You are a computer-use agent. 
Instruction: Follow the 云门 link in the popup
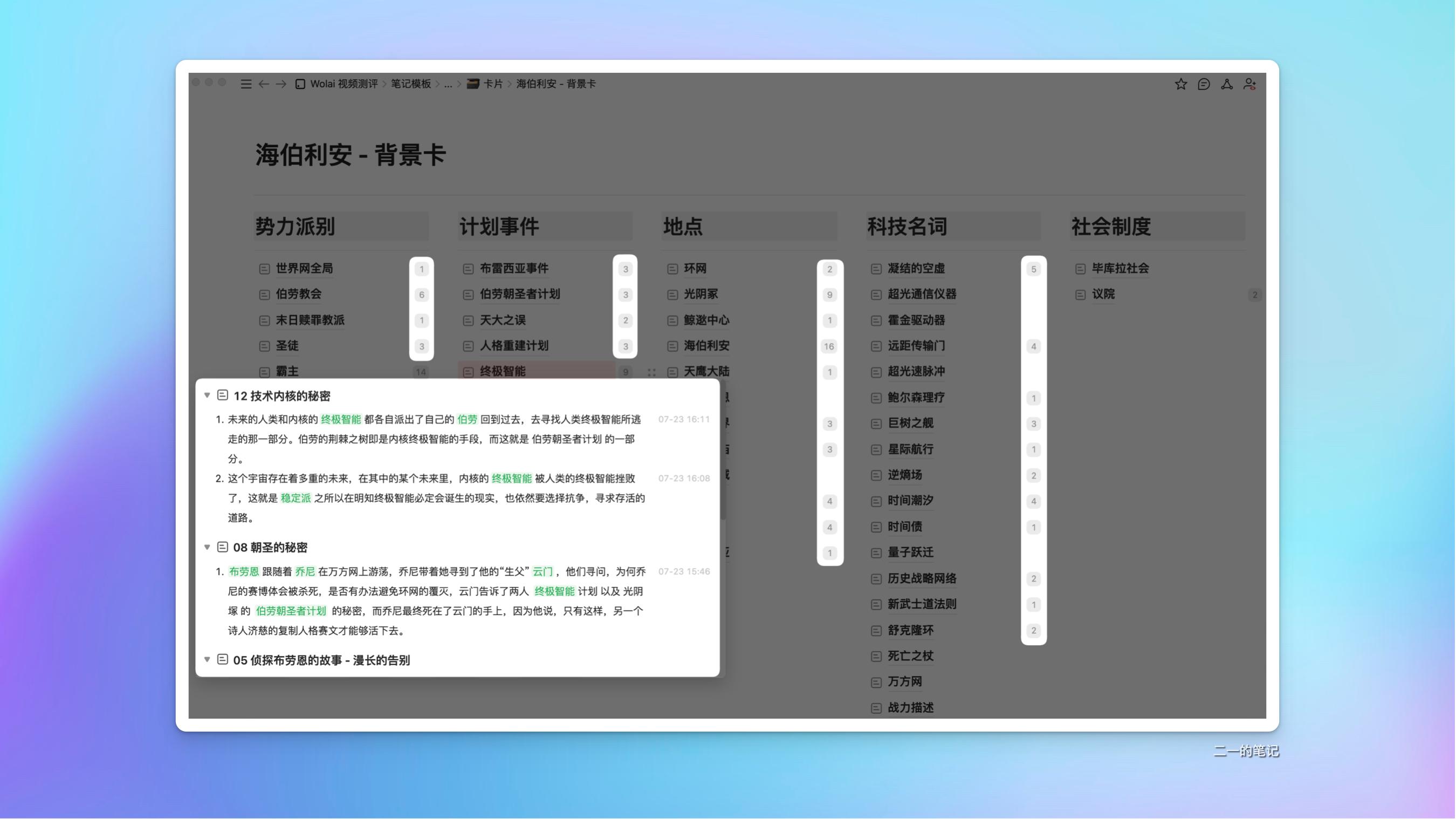pyautogui.click(x=542, y=571)
